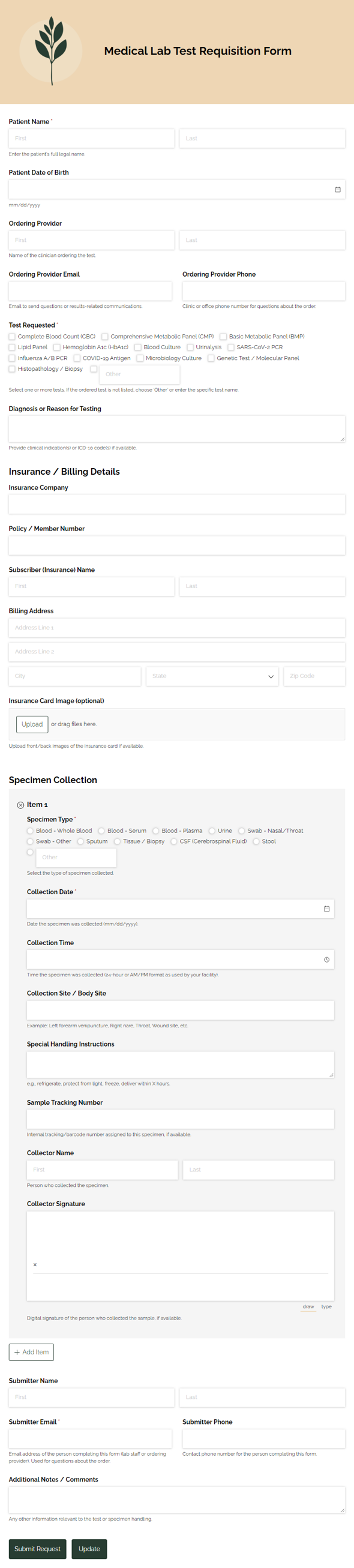Click the Address Line 1 field
The width and height of the screenshot is (354, 1568).
tap(177, 628)
